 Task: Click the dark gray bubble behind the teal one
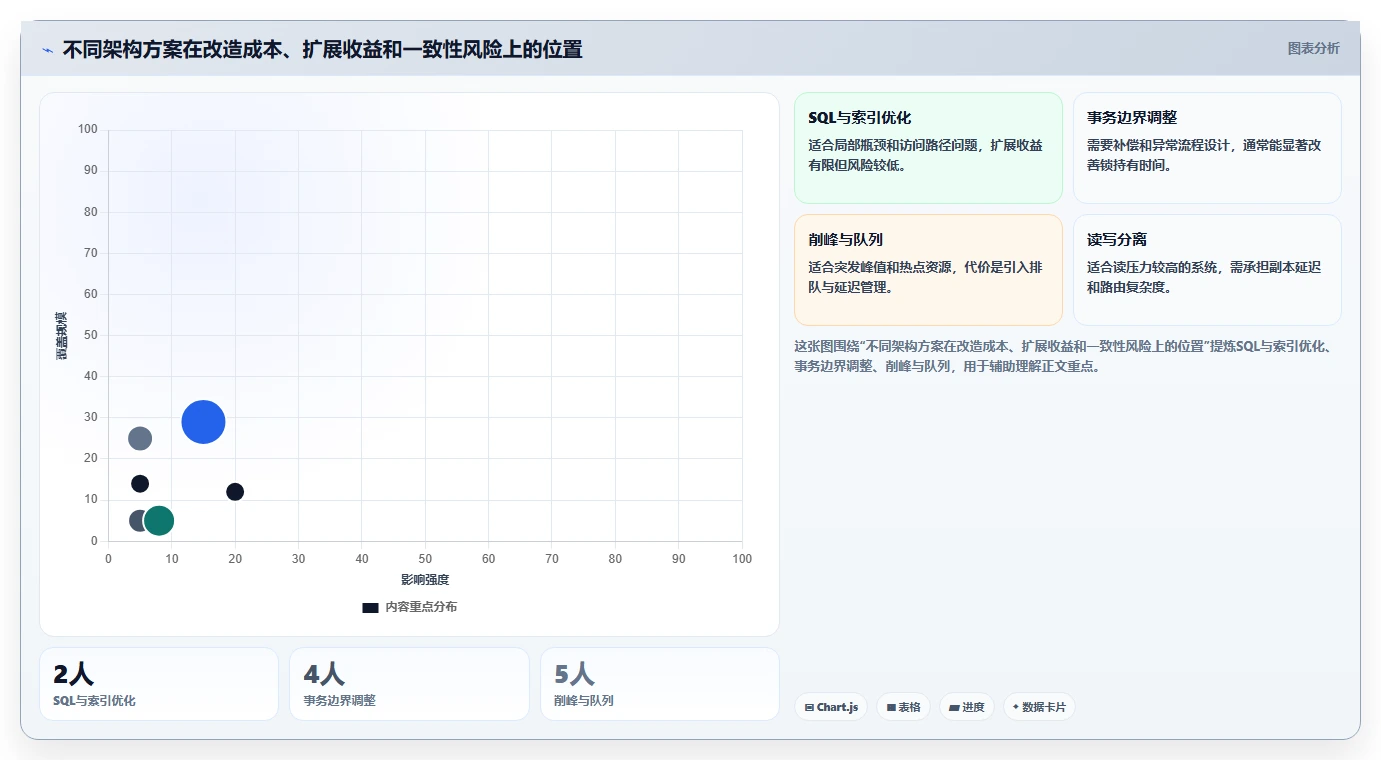pos(137,520)
